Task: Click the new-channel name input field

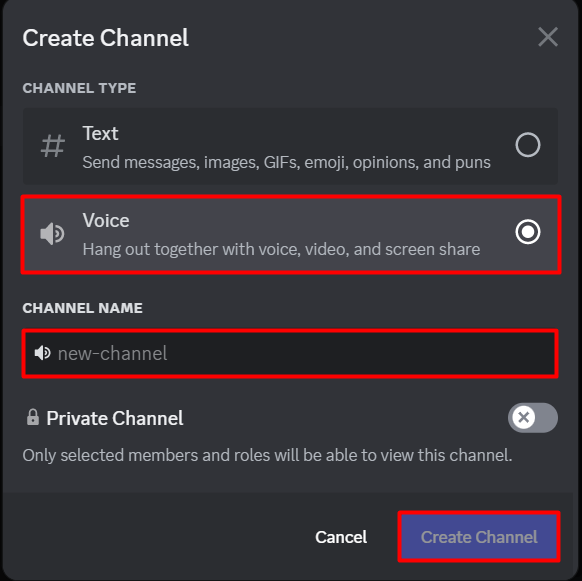Action: [290, 353]
